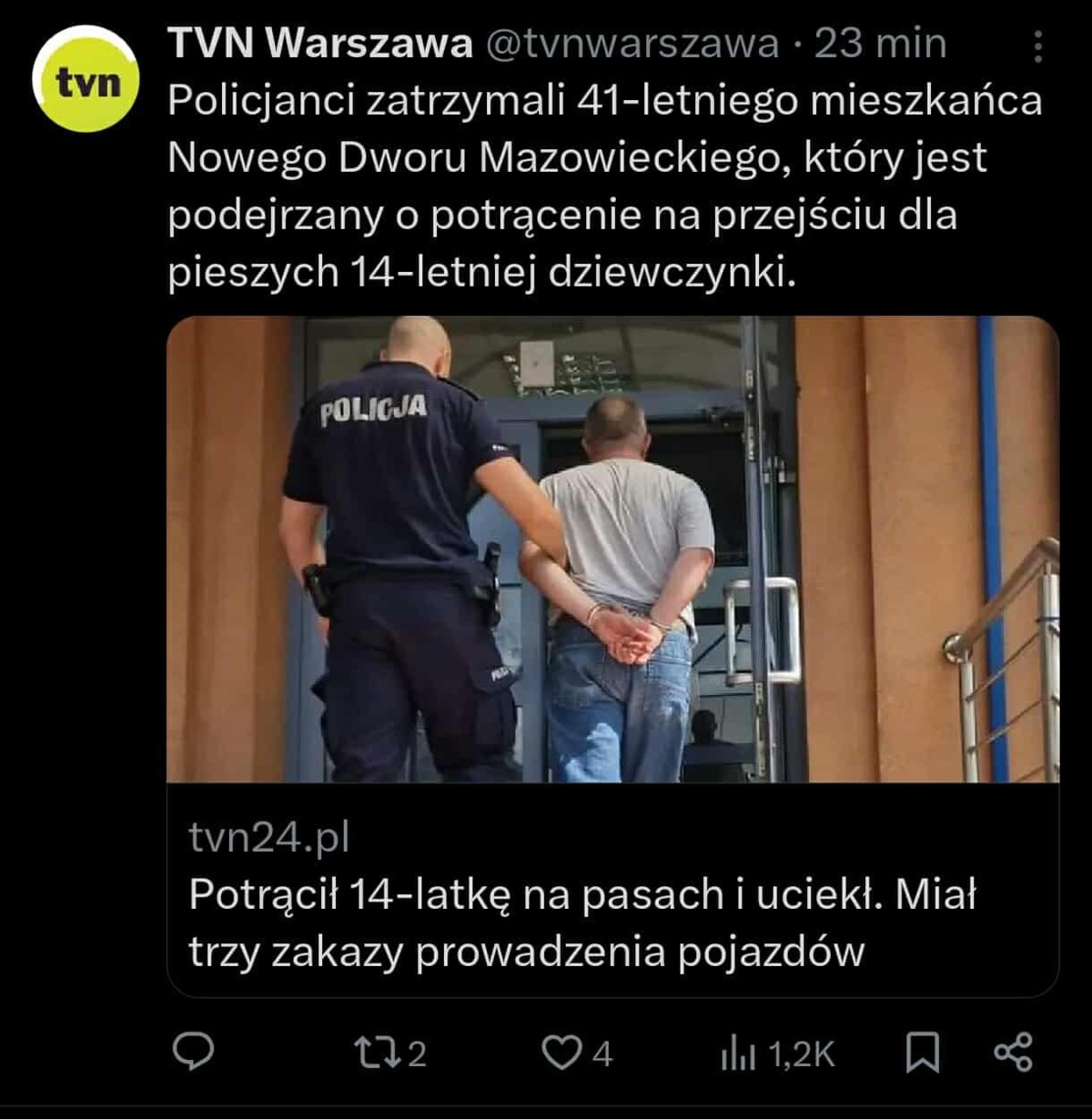Open the tweet's three-dot more options menu
This screenshot has height=1119, width=1092.
click(1038, 45)
